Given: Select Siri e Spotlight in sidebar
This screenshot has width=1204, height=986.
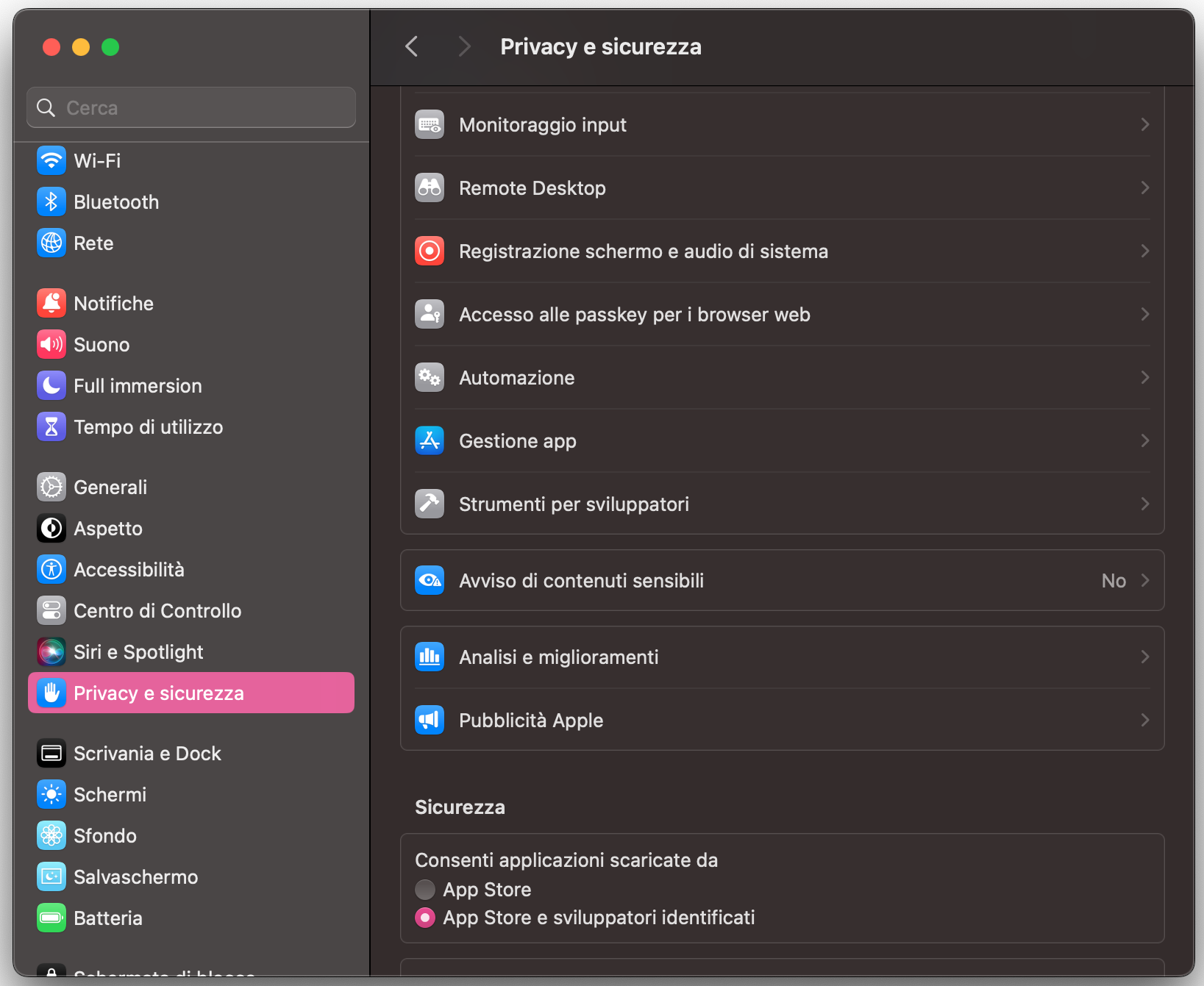Looking at the screenshot, I should pos(138,651).
